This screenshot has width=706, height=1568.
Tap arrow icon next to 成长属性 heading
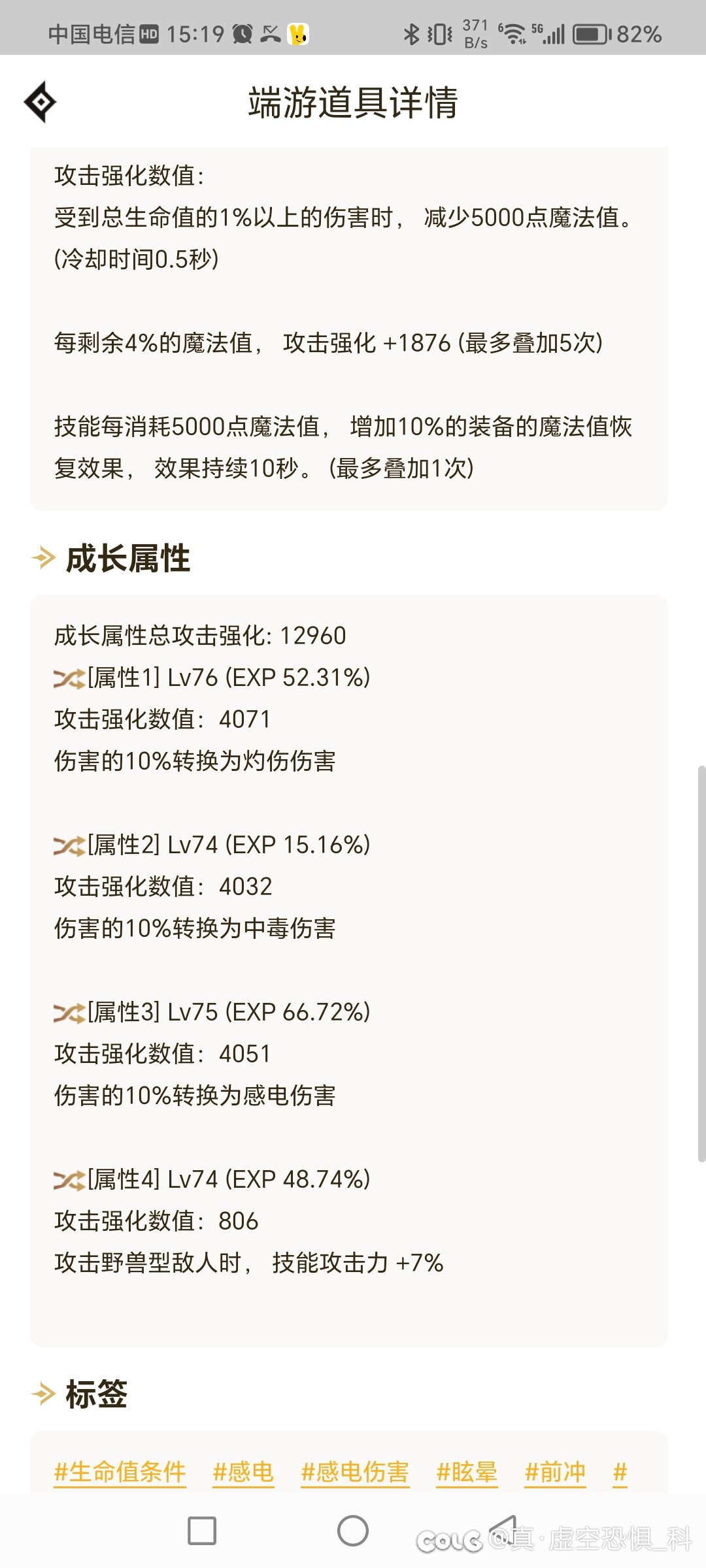point(44,558)
